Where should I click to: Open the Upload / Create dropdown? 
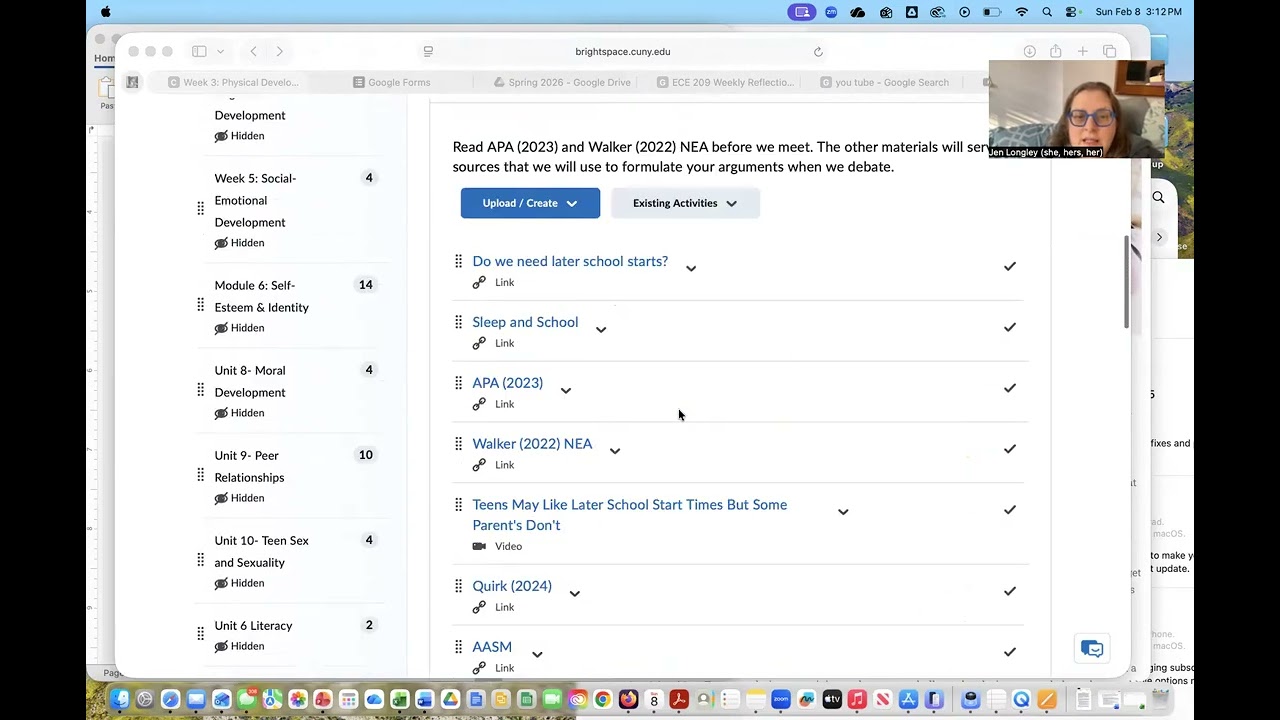(x=530, y=203)
